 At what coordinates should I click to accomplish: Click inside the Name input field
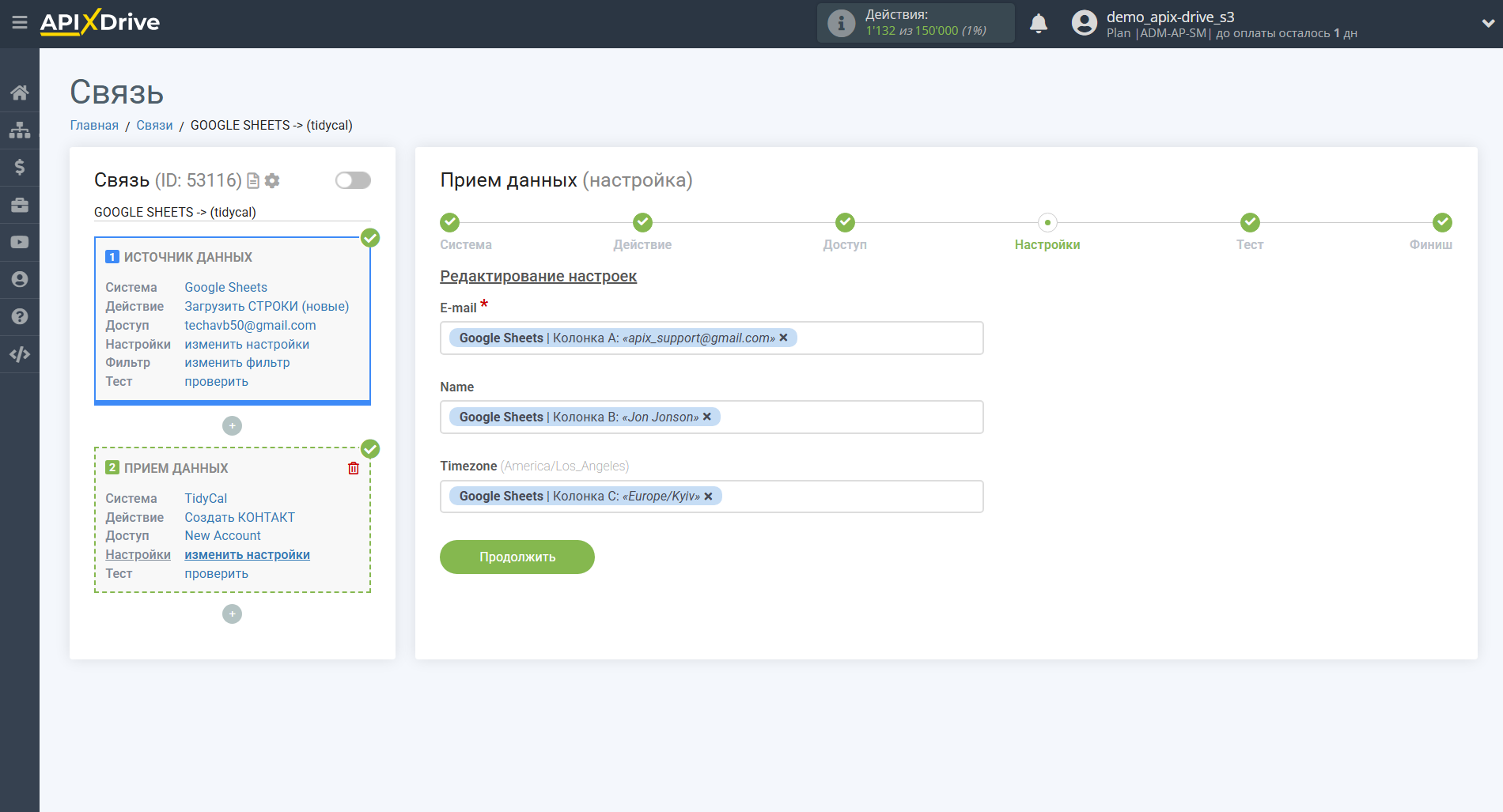[846, 417]
